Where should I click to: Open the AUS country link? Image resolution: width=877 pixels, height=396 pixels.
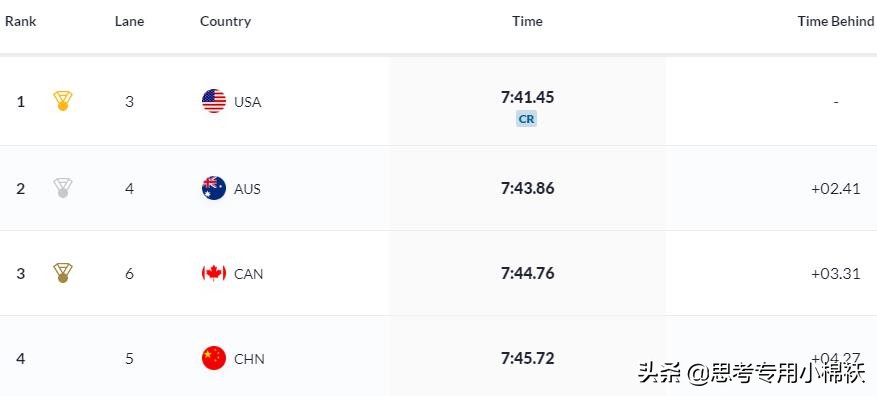248,189
